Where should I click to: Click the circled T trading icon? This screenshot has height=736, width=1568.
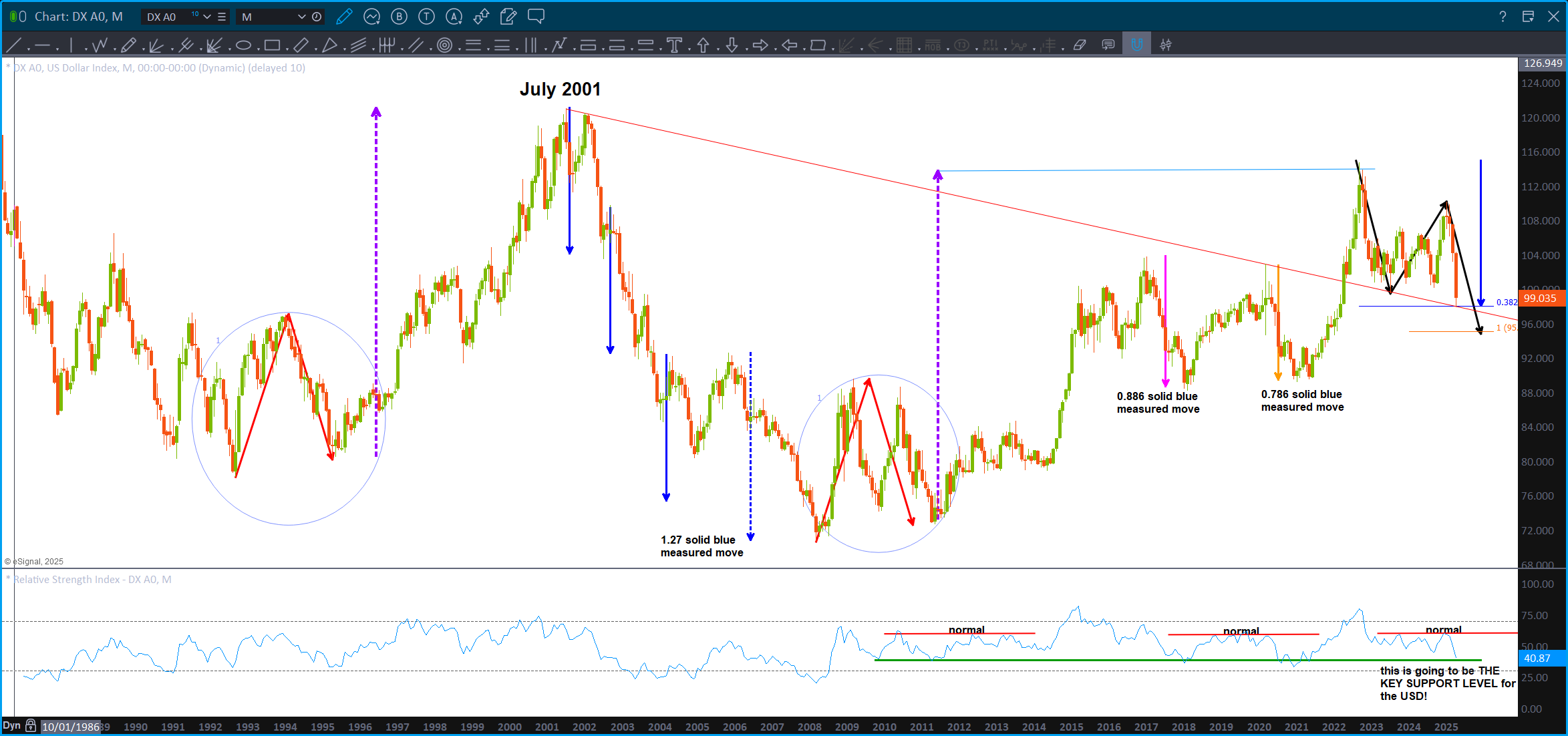[x=426, y=17]
